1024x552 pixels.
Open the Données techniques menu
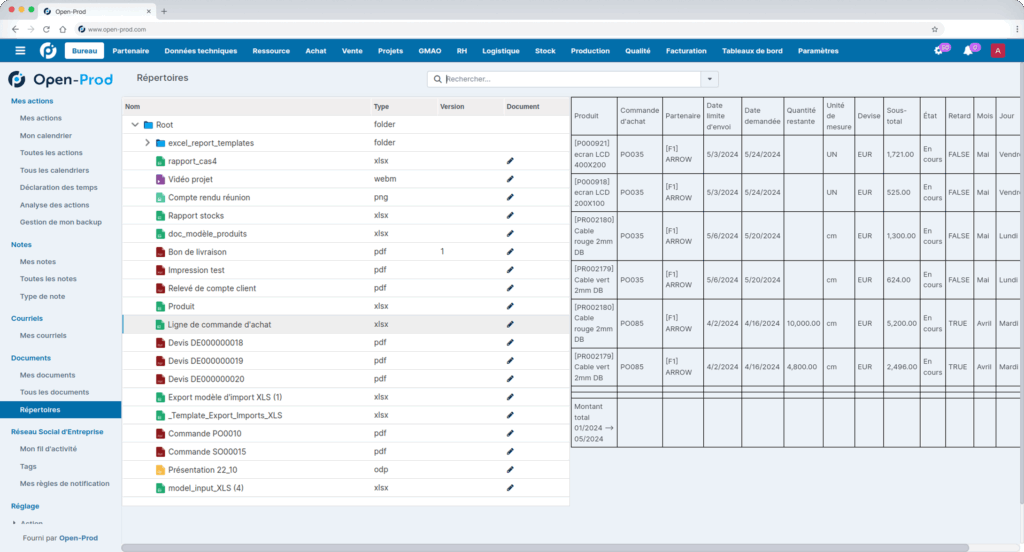click(x=200, y=51)
